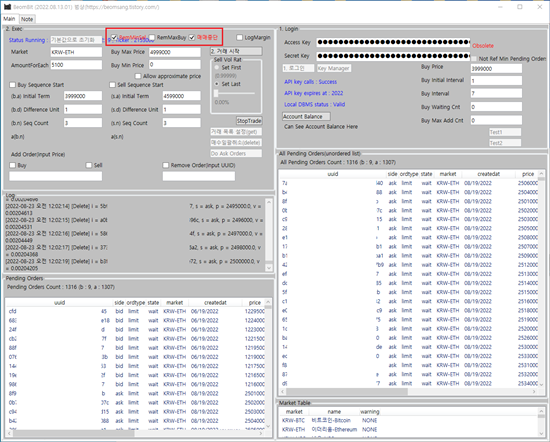Click the warning column header in Market Table
This screenshot has height=442, width=550.
(x=370, y=411)
